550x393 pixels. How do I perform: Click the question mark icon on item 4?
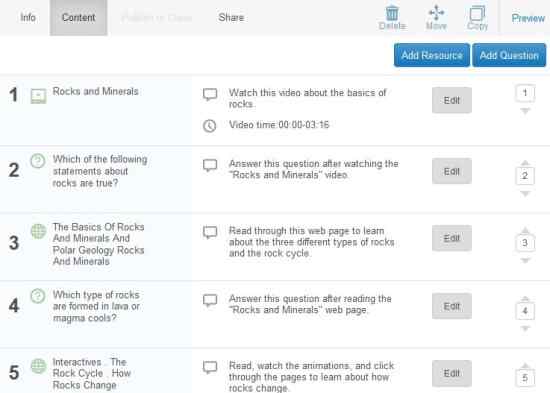[38, 296]
